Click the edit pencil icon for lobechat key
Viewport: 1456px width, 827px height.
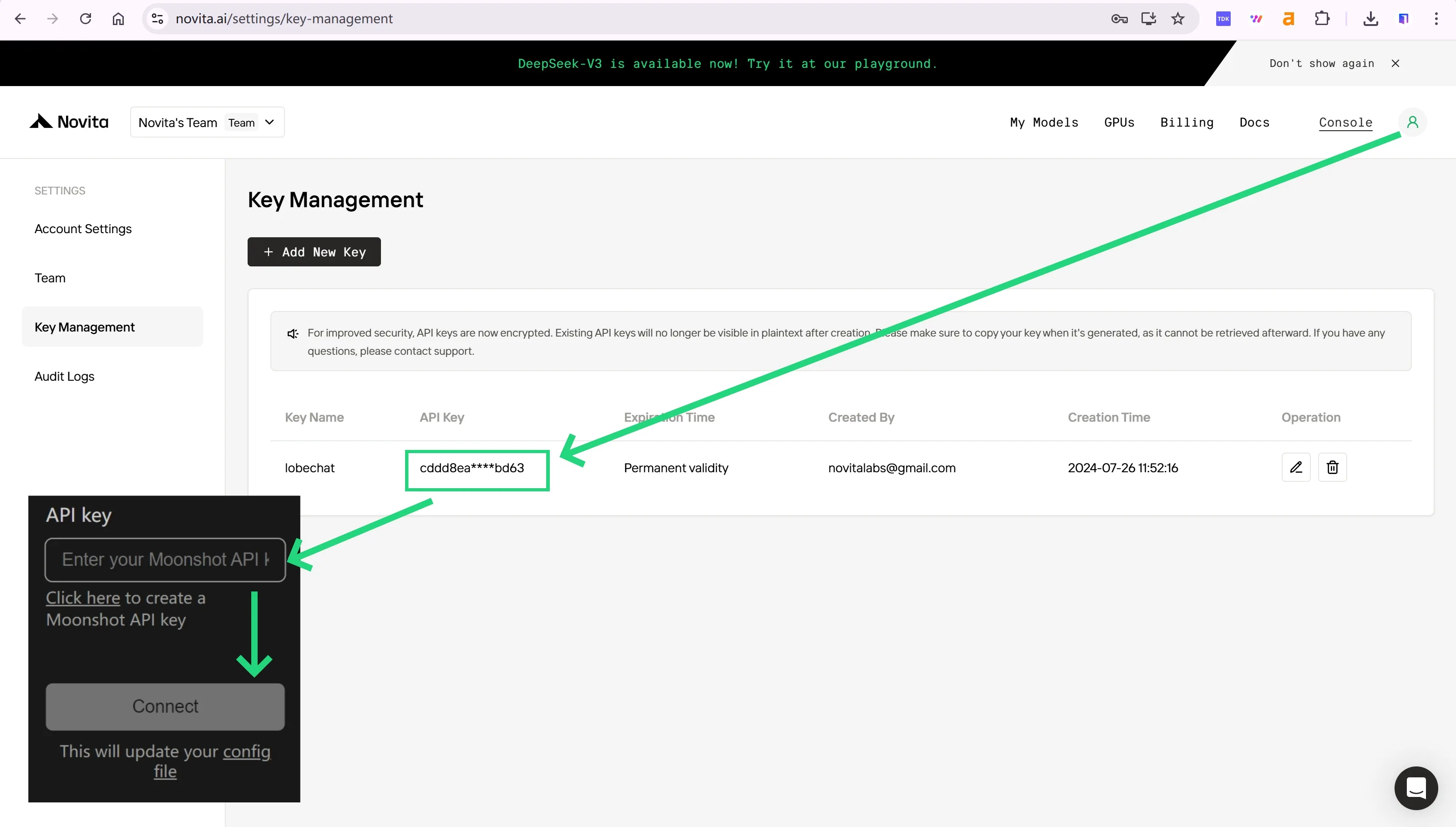tap(1296, 467)
